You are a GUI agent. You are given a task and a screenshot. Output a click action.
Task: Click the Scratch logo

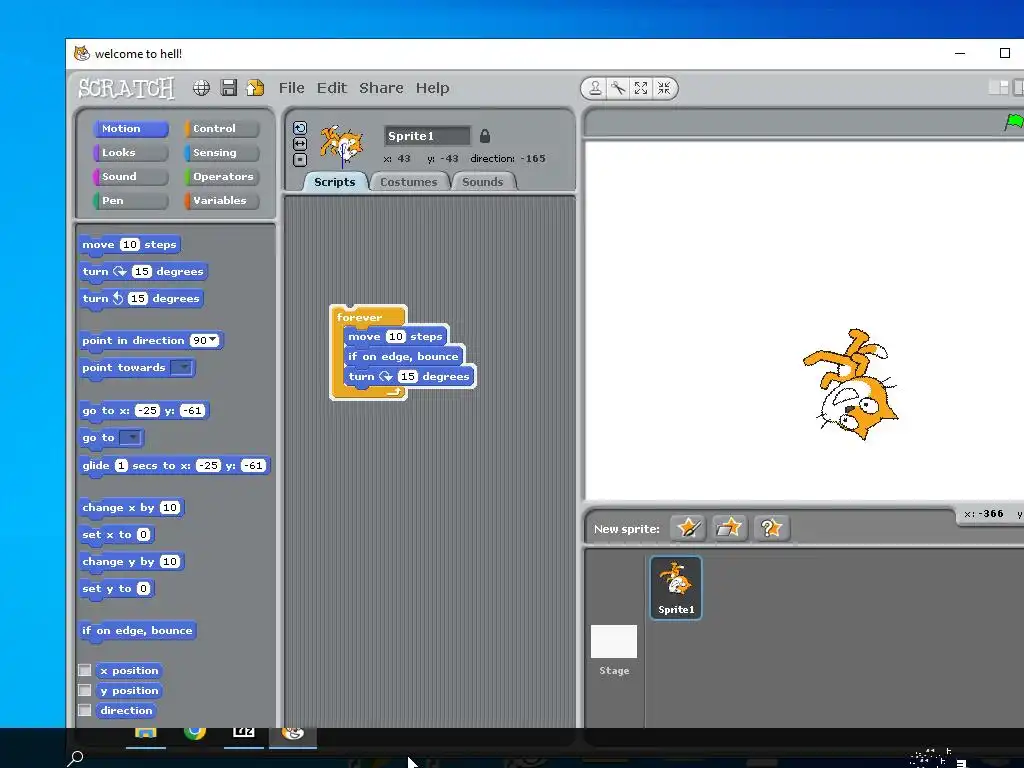point(126,88)
